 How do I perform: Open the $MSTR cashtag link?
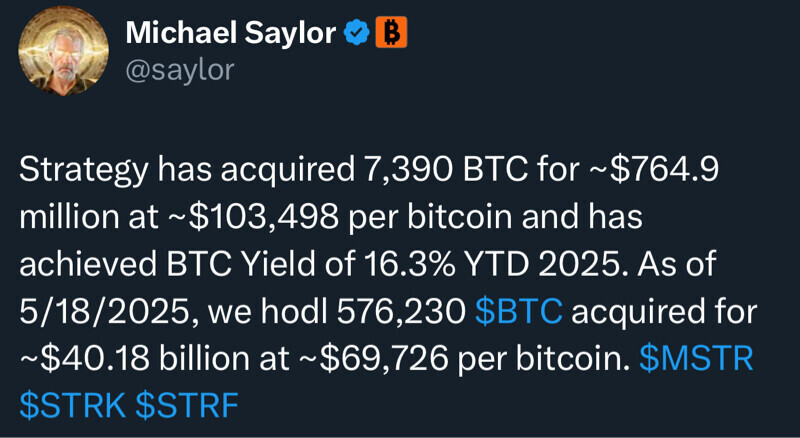695,359
